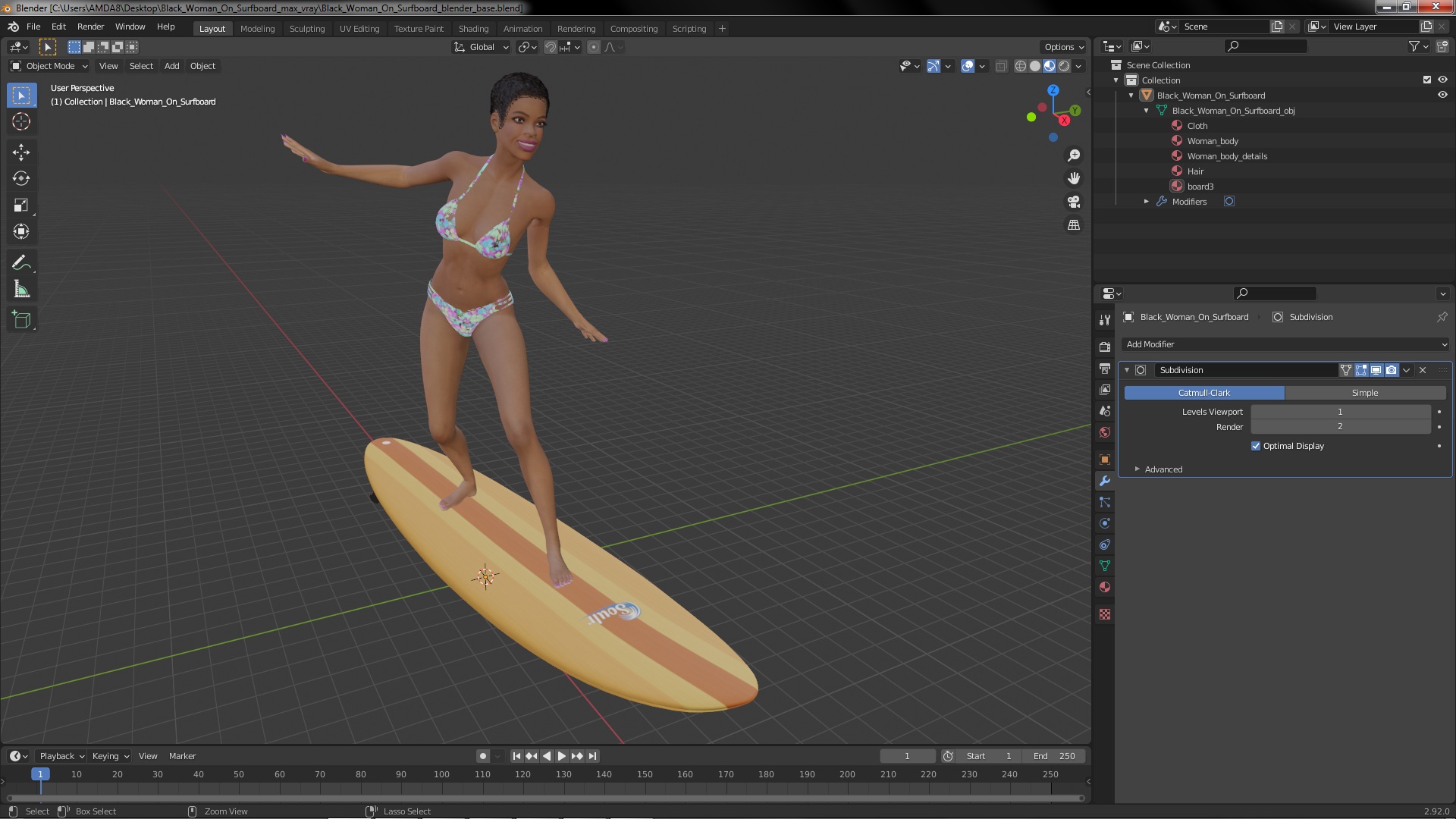Image resolution: width=1456 pixels, height=819 pixels.
Task: Expand Modifiers in the outliner
Action: pyautogui.click(x=1146, y=202)
